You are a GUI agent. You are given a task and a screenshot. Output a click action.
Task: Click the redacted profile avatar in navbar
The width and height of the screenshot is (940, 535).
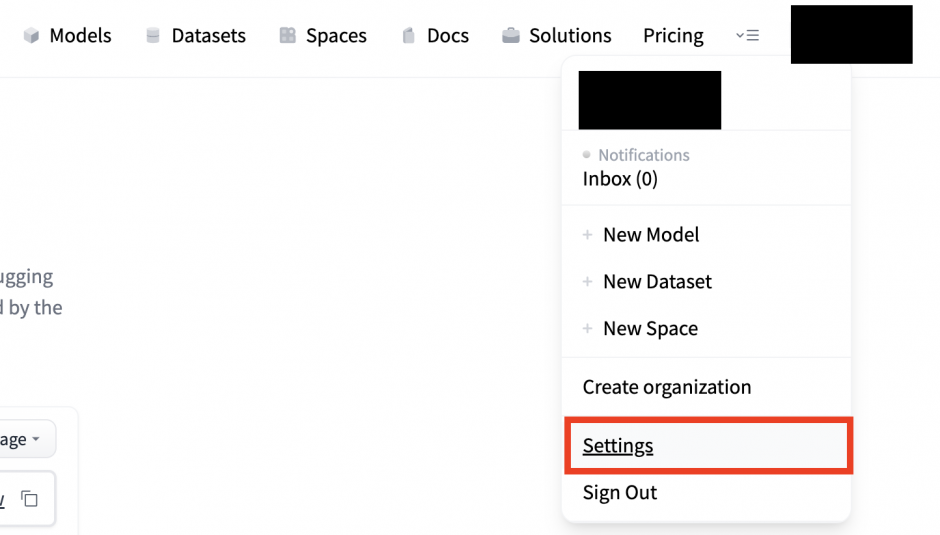point(851,35)
